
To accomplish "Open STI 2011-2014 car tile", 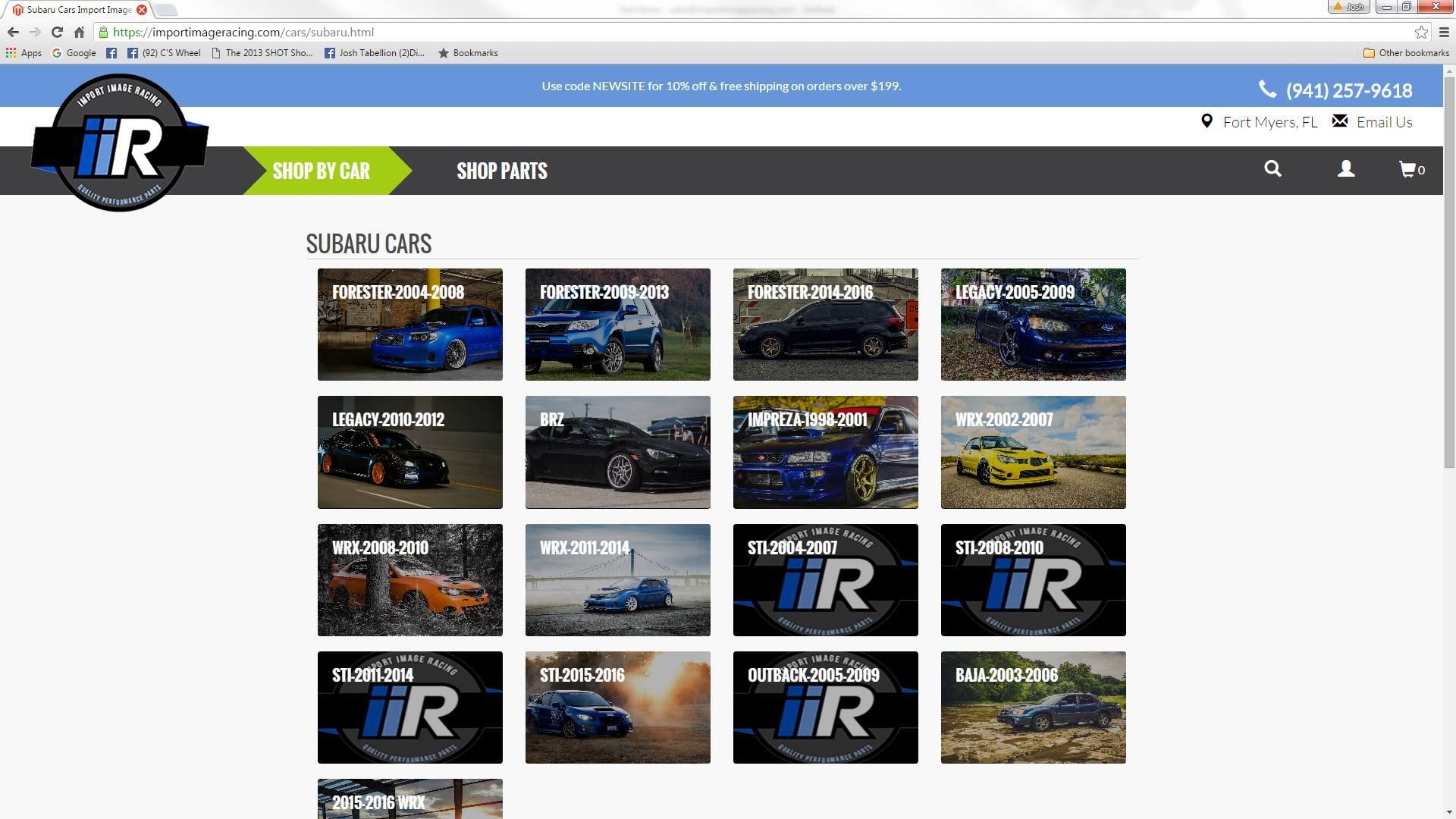I will [x=410, y=708].
